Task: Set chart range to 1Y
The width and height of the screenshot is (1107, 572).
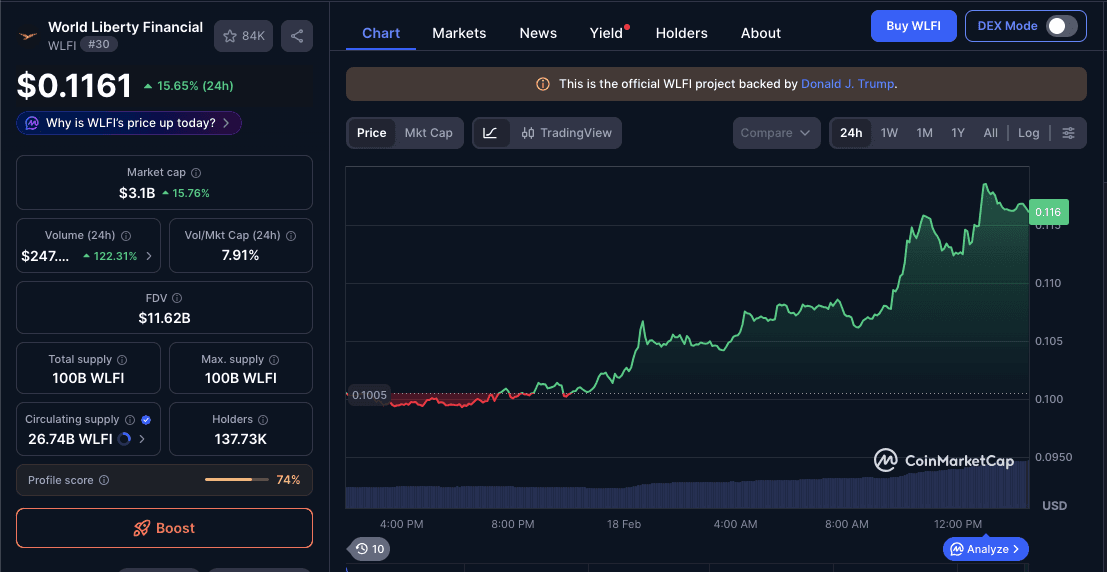Action: click(958, 133)
